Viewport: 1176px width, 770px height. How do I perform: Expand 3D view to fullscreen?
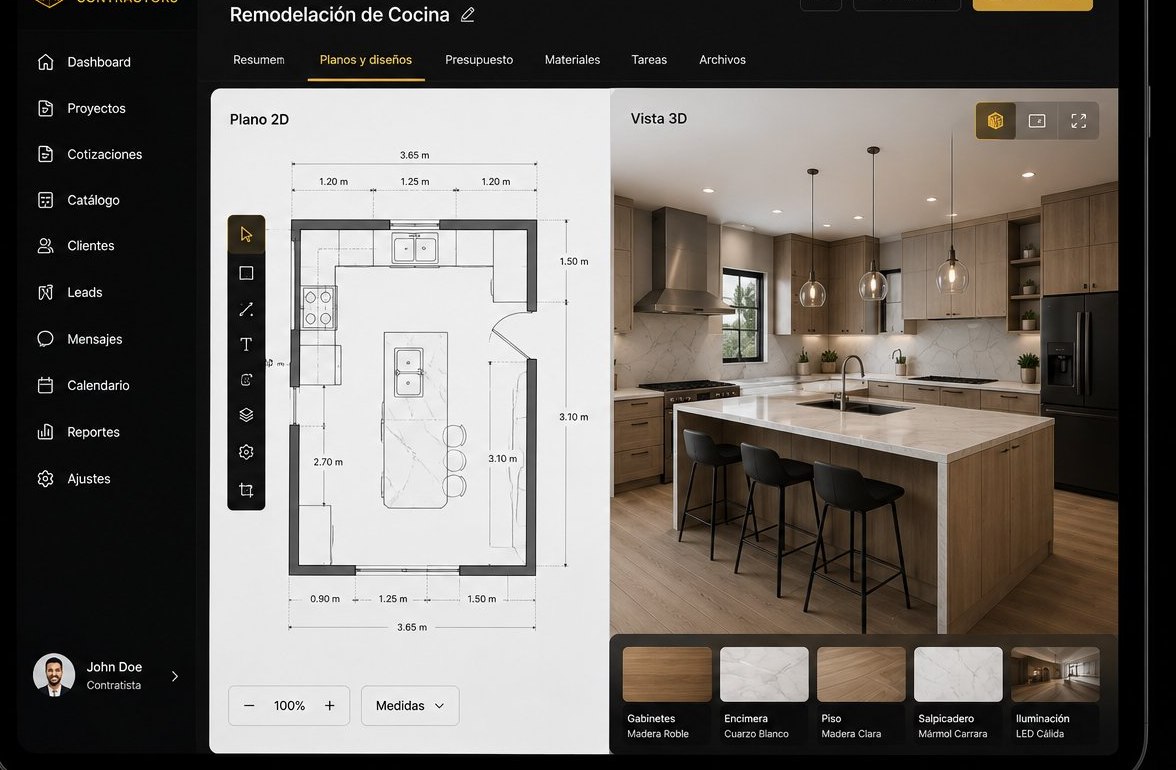pyautogui.click(x=1078, y=121)
